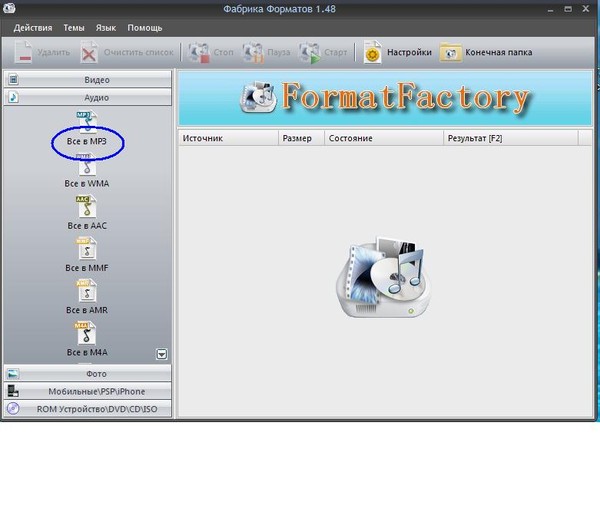600x505 pixels.
Task: Click the Удалить (Delete) toolbar icon
Action: coord(23,52)
